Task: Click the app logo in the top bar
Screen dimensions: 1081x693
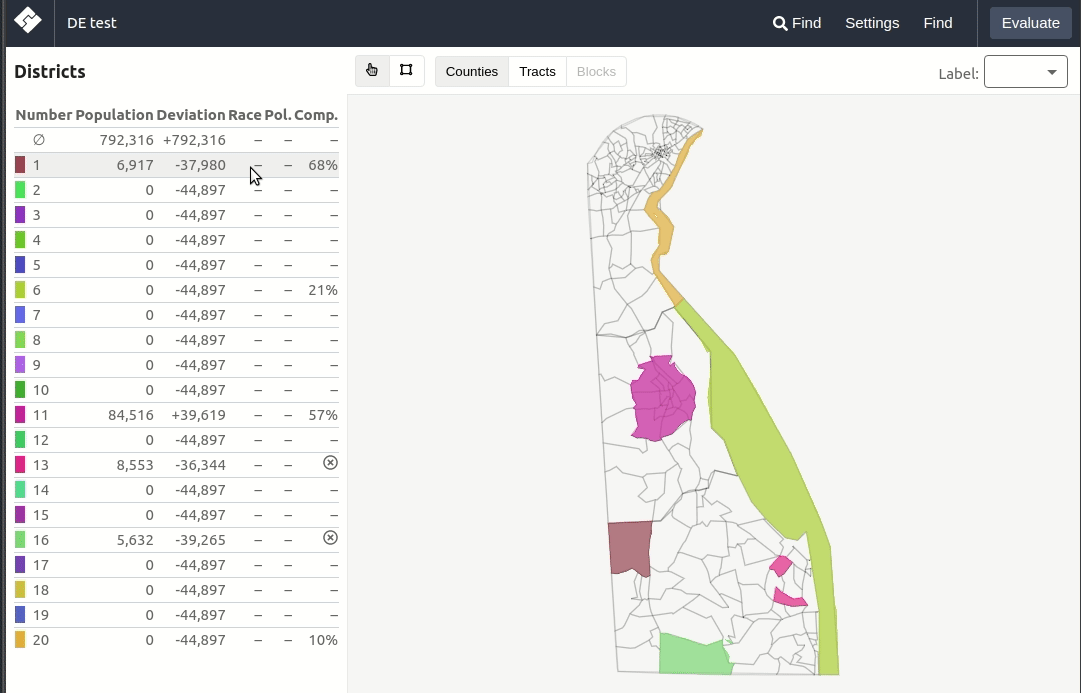Action: click(x=26, y=22)
